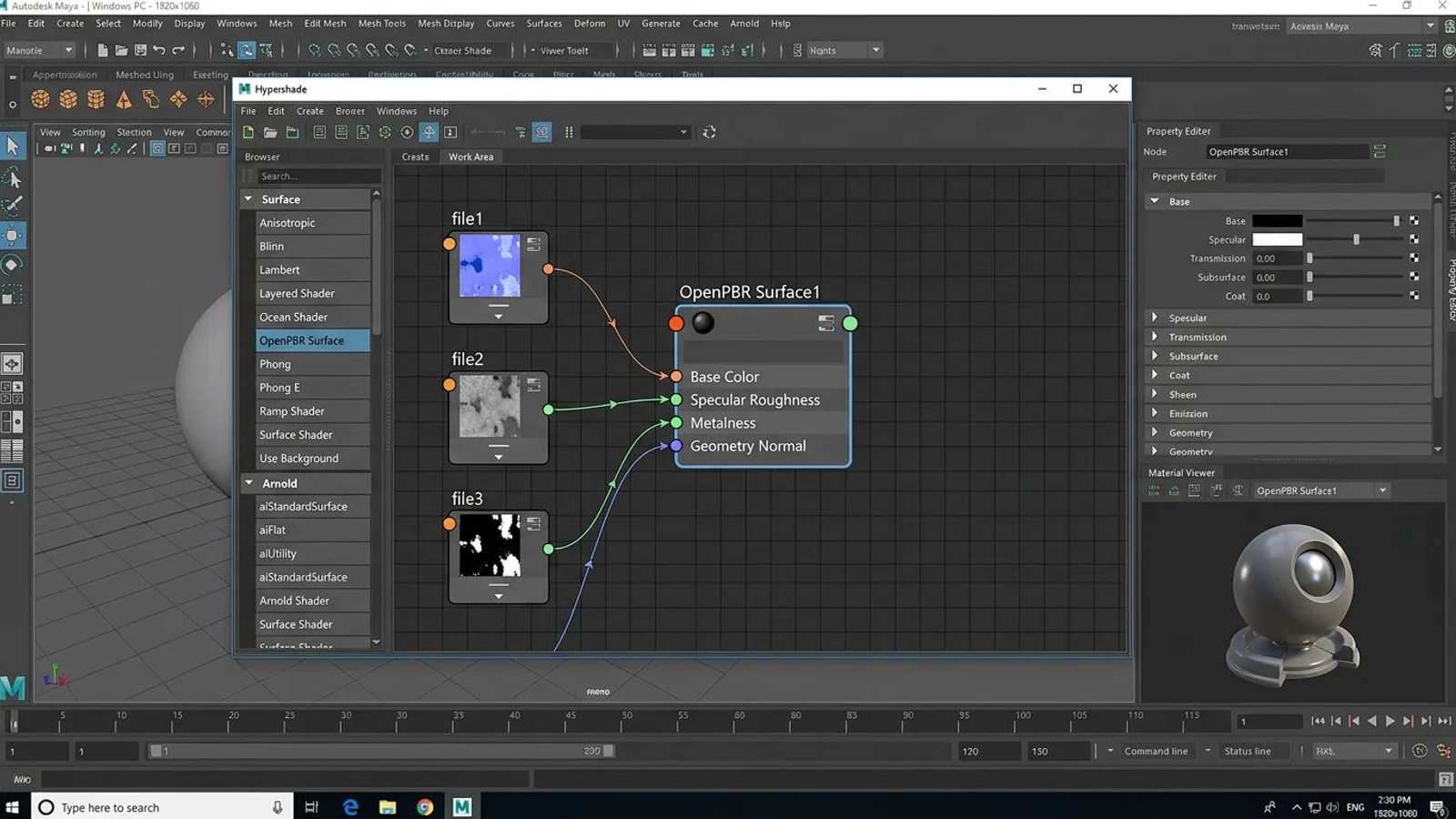
Task: Open Chrome from the Windows taskbar
Action: pos(425,806)
